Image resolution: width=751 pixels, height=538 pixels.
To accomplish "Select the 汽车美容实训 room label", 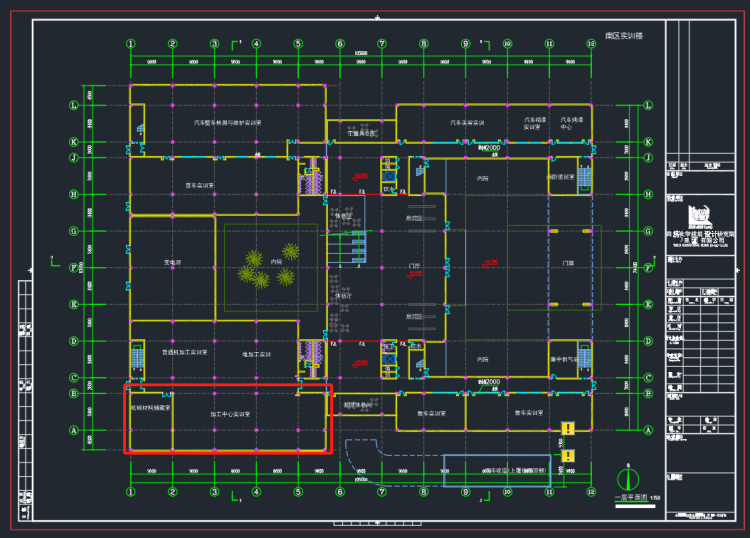I will tap(465, 122).
